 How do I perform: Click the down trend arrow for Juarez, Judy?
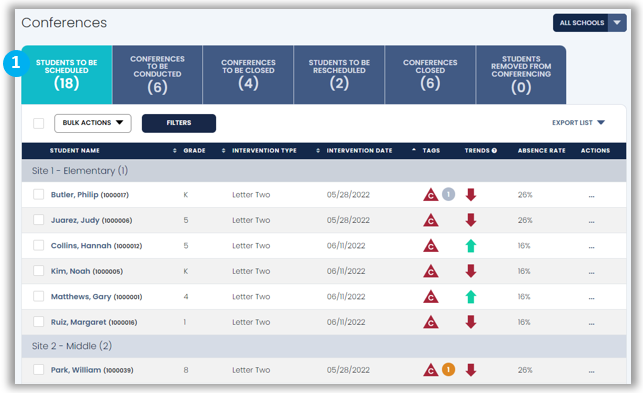click(x=471, y=220)
